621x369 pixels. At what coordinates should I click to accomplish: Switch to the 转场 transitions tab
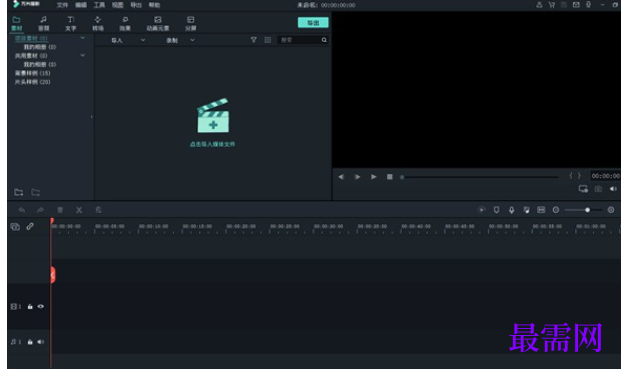[x=98, y=24]
